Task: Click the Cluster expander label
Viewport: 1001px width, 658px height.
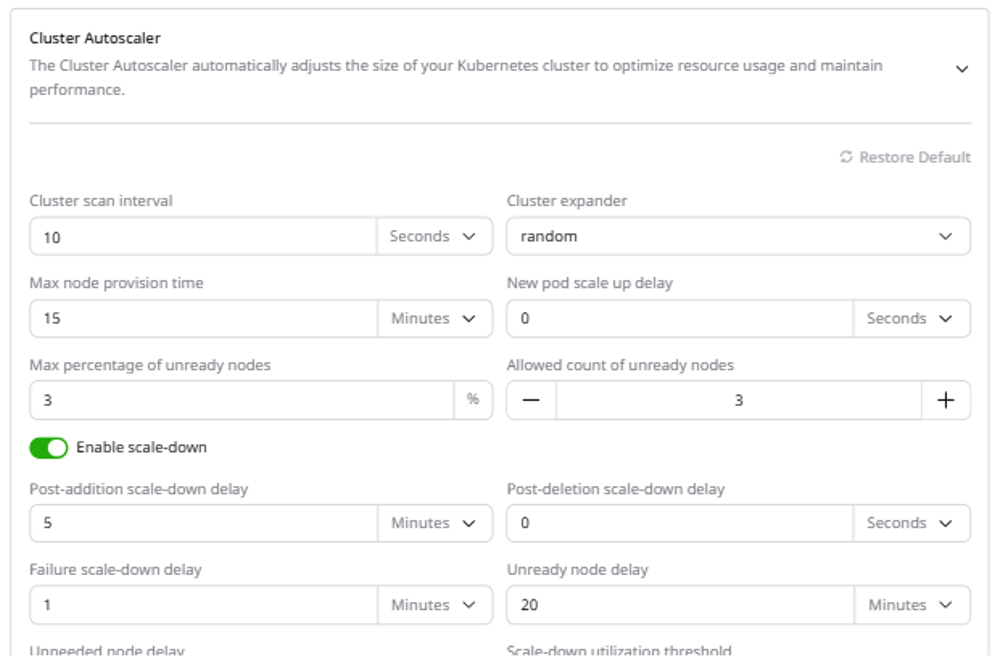Action: (567, 201)
